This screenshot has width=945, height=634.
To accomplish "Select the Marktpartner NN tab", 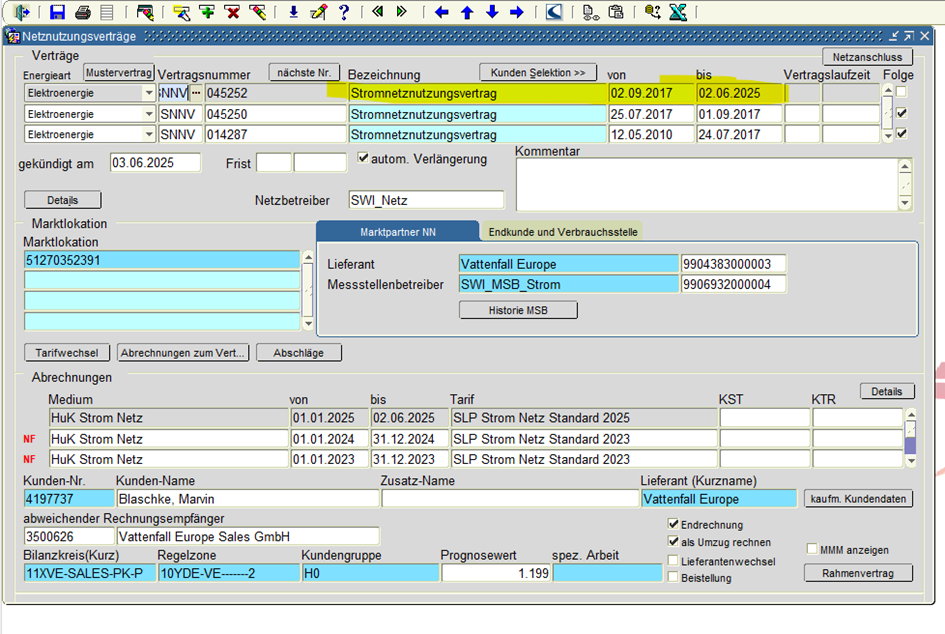I will pyautogui.click(x=397, y=232).
